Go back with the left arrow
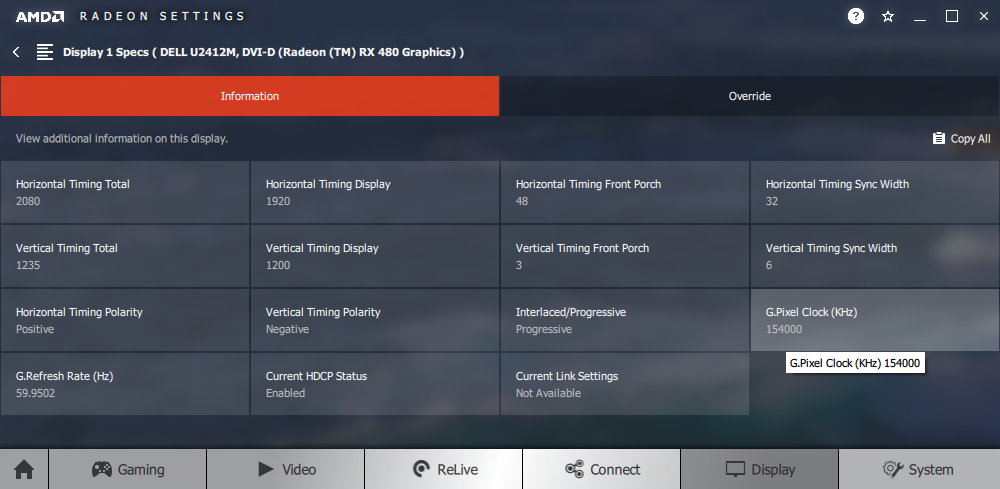Screen dimensions: 1000x489 tap(17, 52)
